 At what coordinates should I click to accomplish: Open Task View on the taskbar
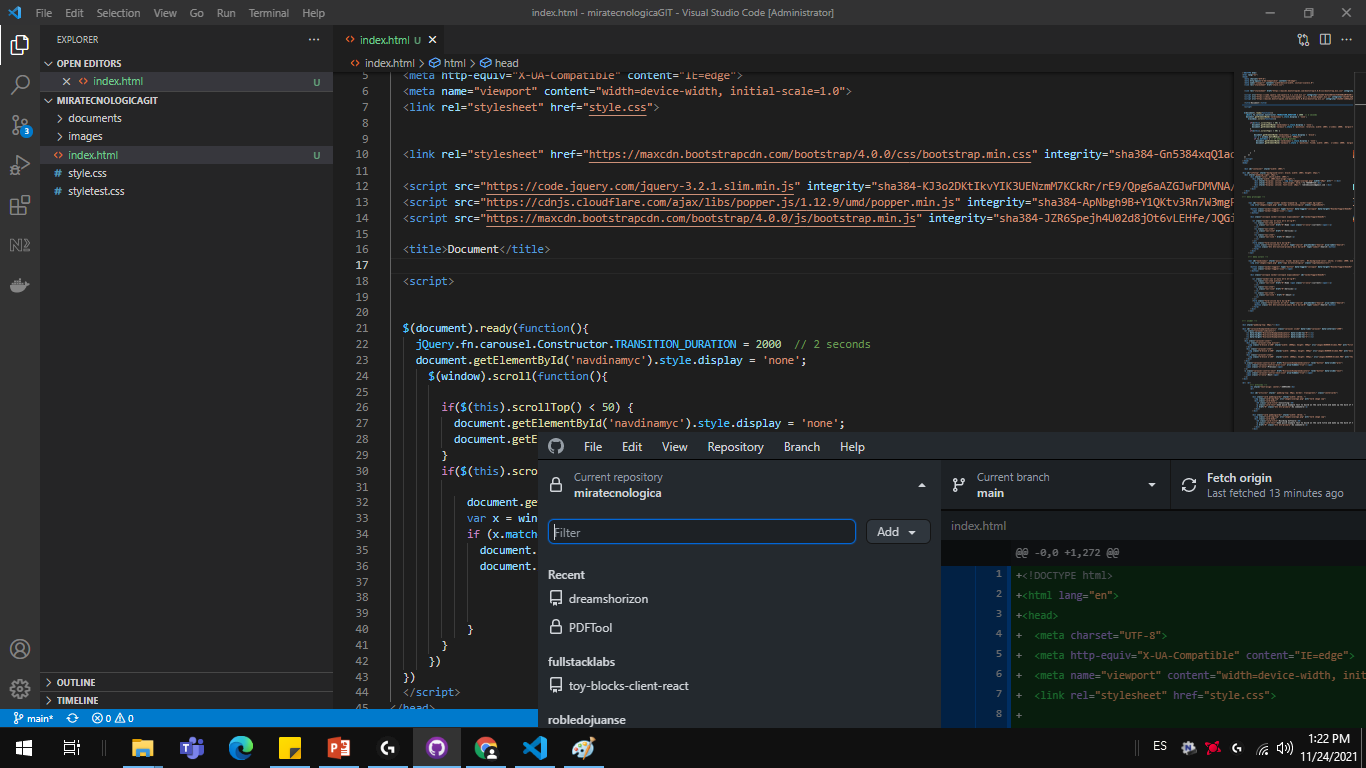point(71,748)
